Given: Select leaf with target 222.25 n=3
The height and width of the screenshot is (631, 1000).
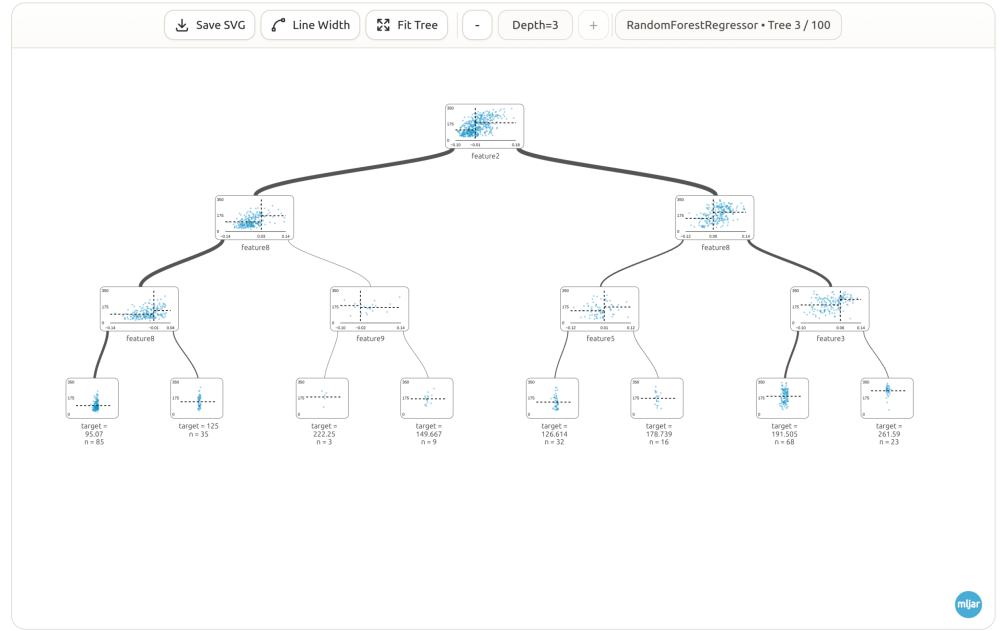Looking at the screenshot, I should [322, 398].
